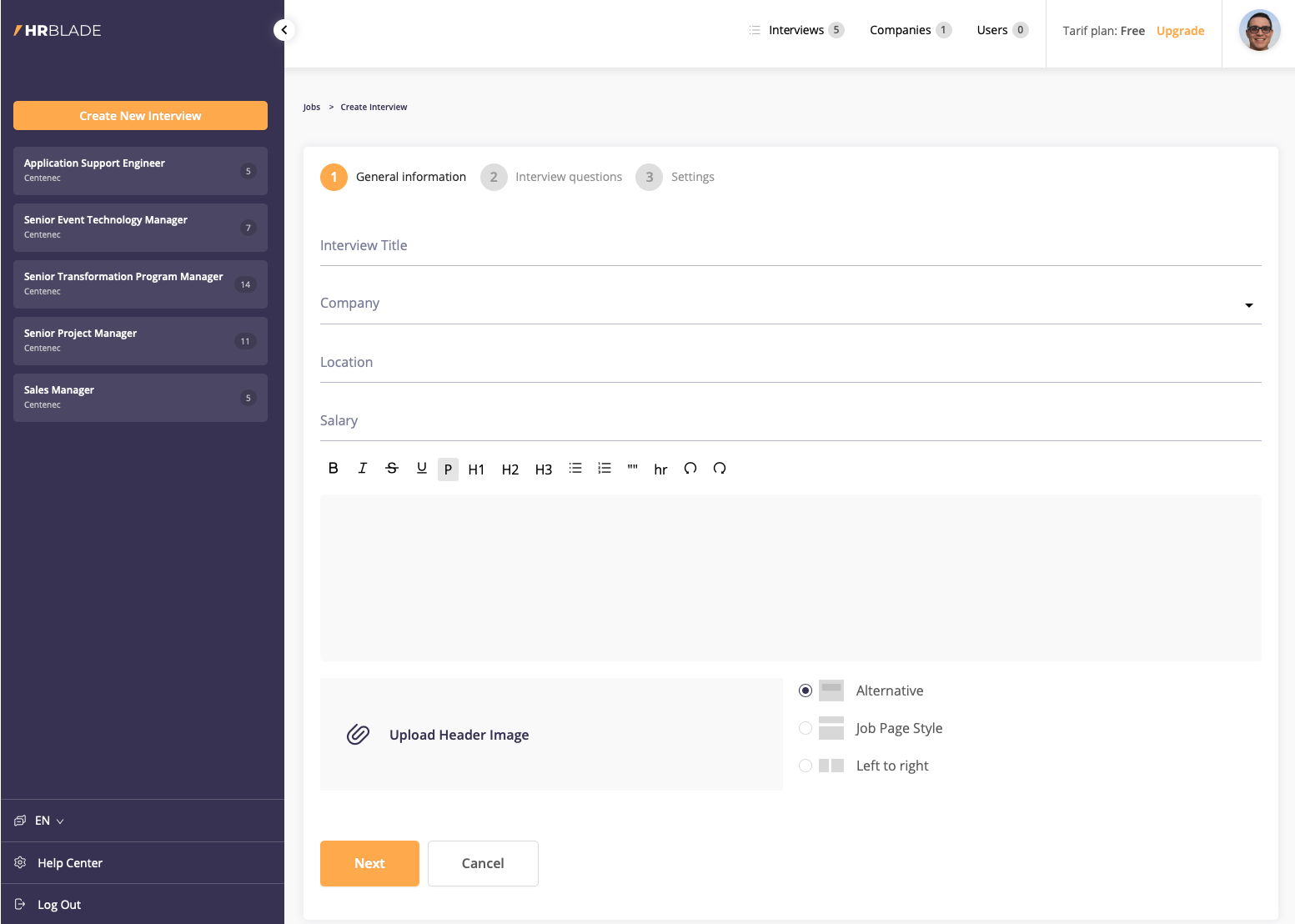
Task: Open the Companies menu item
Action: (x=901, y=30)
